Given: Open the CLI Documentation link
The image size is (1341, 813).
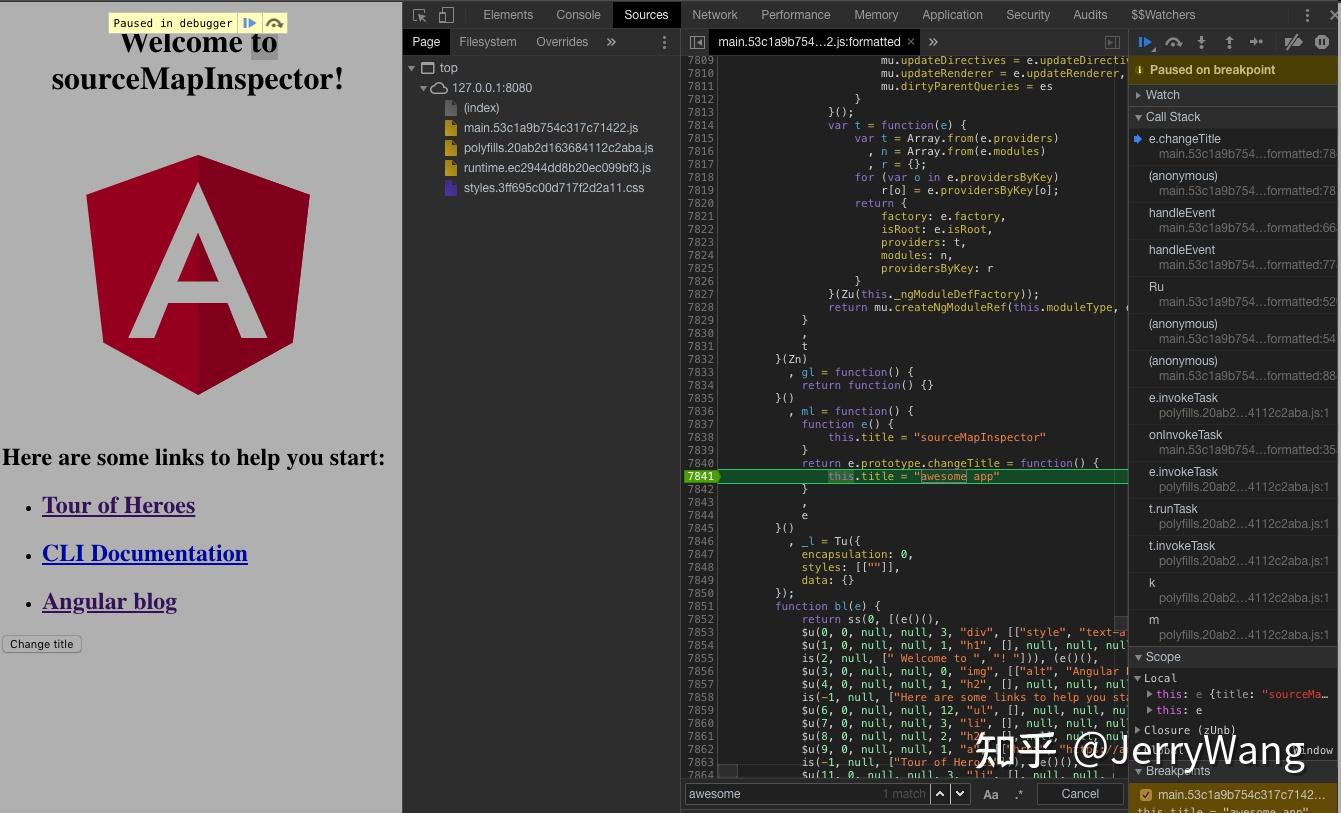Looking at the screenshot, I should (145, 553).
